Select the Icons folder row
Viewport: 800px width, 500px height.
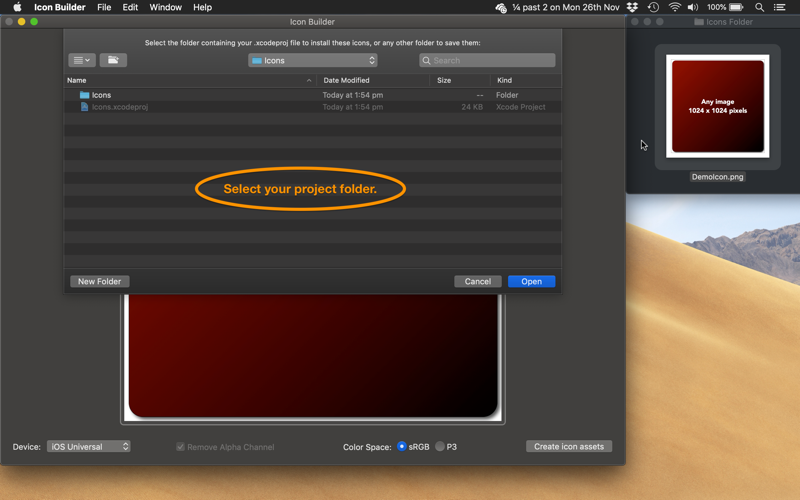point(313,95)
